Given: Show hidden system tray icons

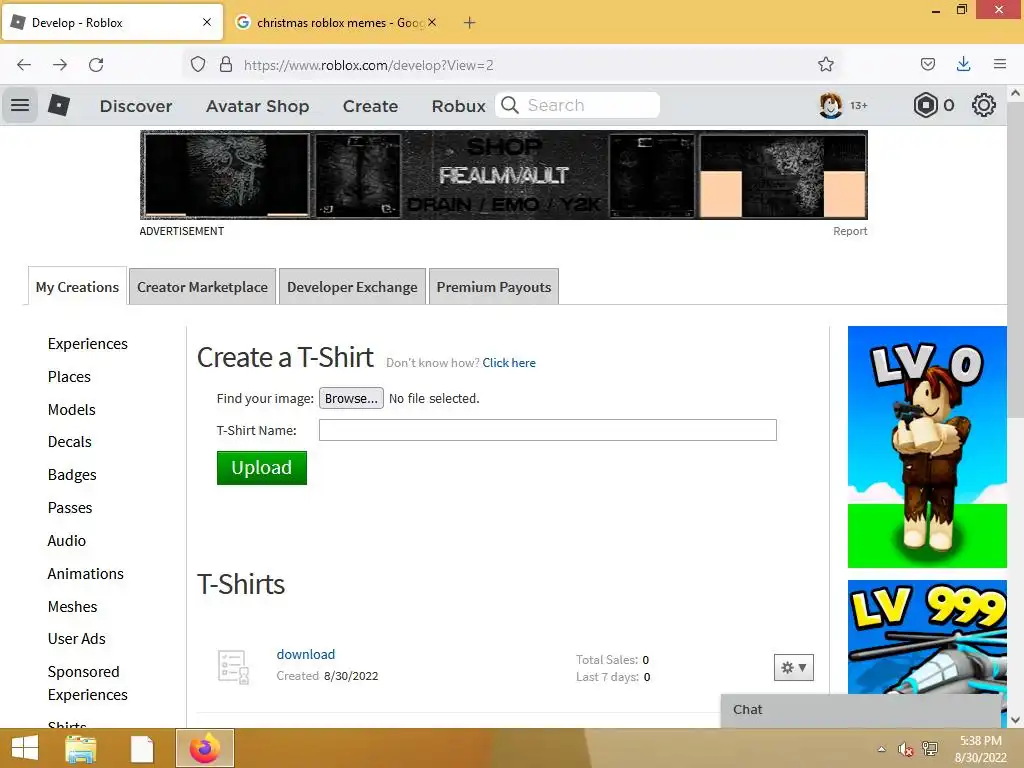Looking at the screenshot, I should [882, 749].
